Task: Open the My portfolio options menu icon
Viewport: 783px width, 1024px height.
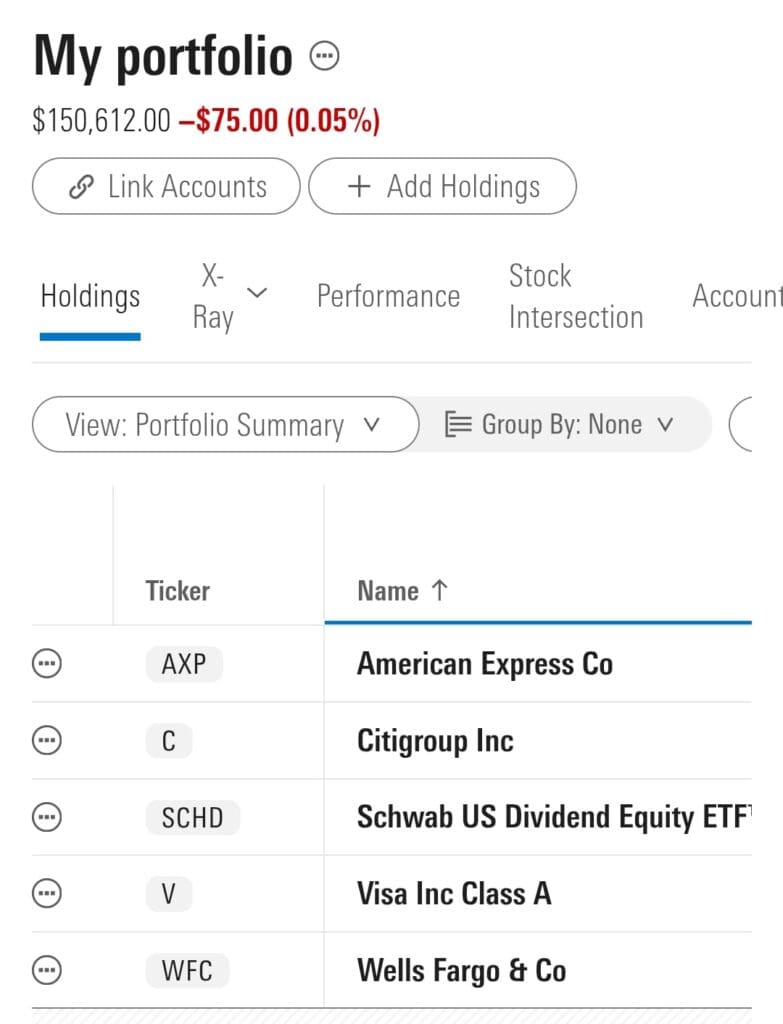Action: (x=324, y=56)
